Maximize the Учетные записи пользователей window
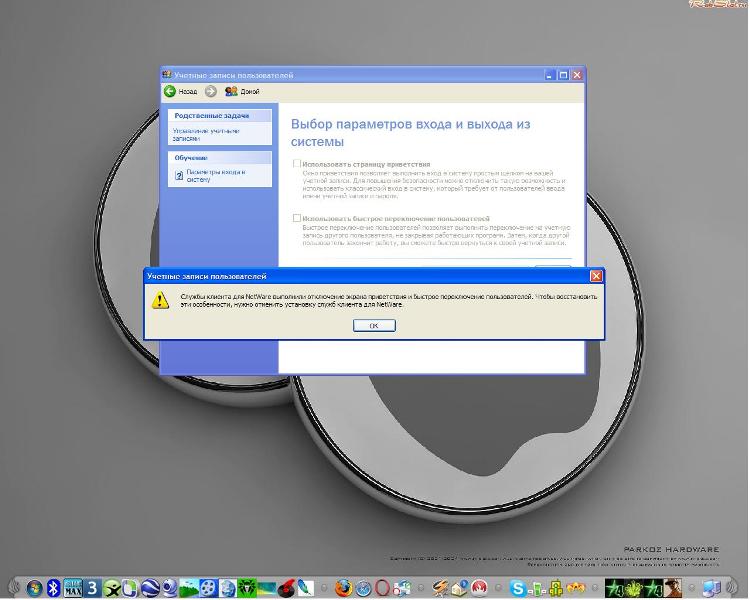Screen dimensions: 750x600 (563, 75)
